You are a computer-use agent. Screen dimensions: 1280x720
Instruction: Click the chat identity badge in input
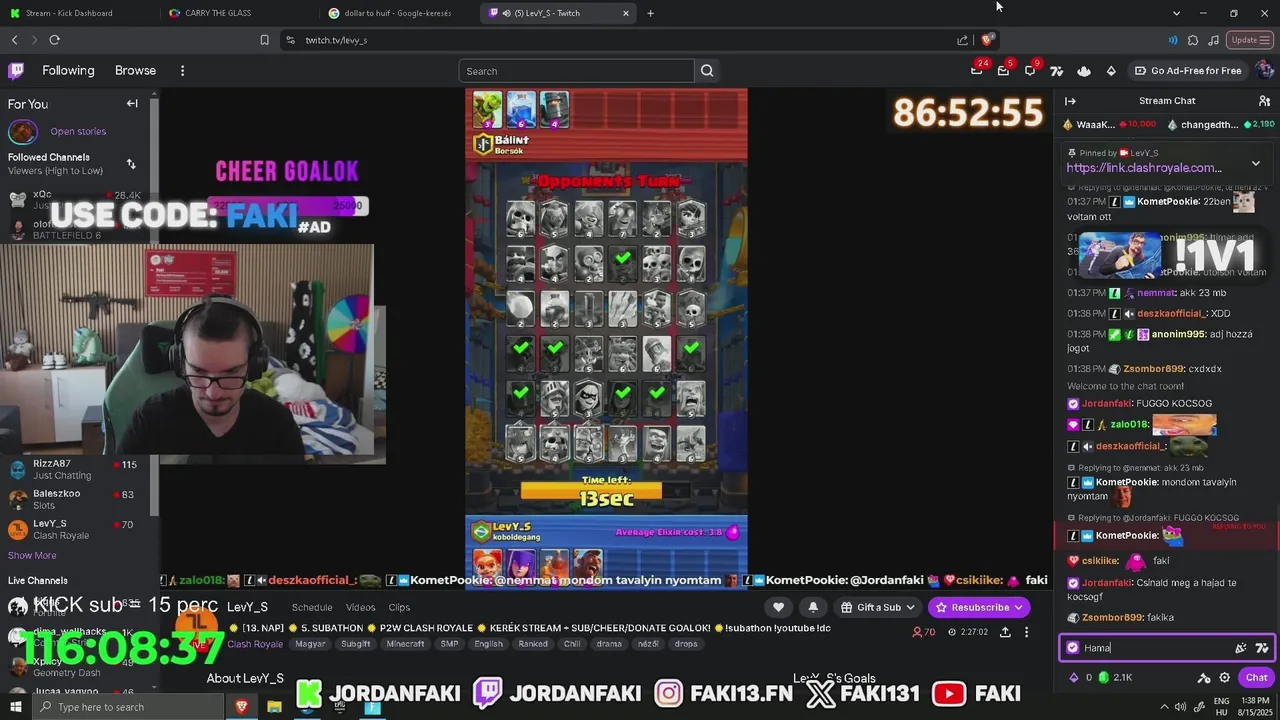click(x=1073, y=648)
